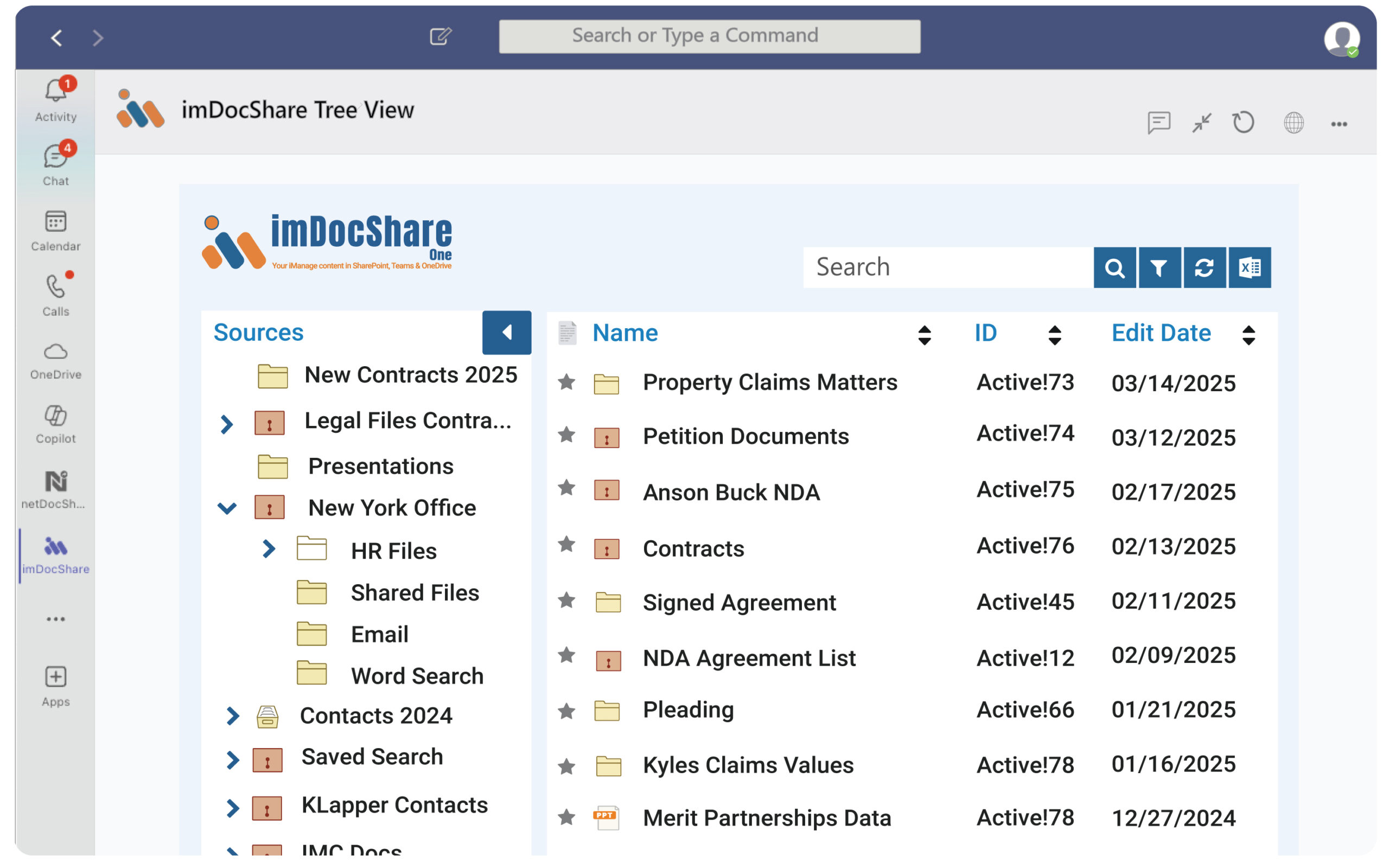The image size is (1389, 868).
Task: Open Merit Partnerships Data file
Action: click(767, 818)
